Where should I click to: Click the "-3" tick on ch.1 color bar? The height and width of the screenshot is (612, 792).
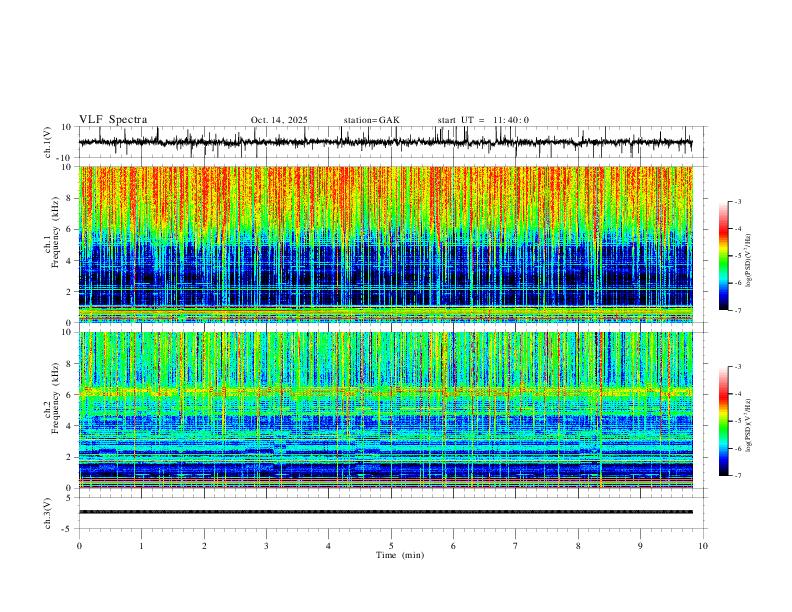pos(737,201)
